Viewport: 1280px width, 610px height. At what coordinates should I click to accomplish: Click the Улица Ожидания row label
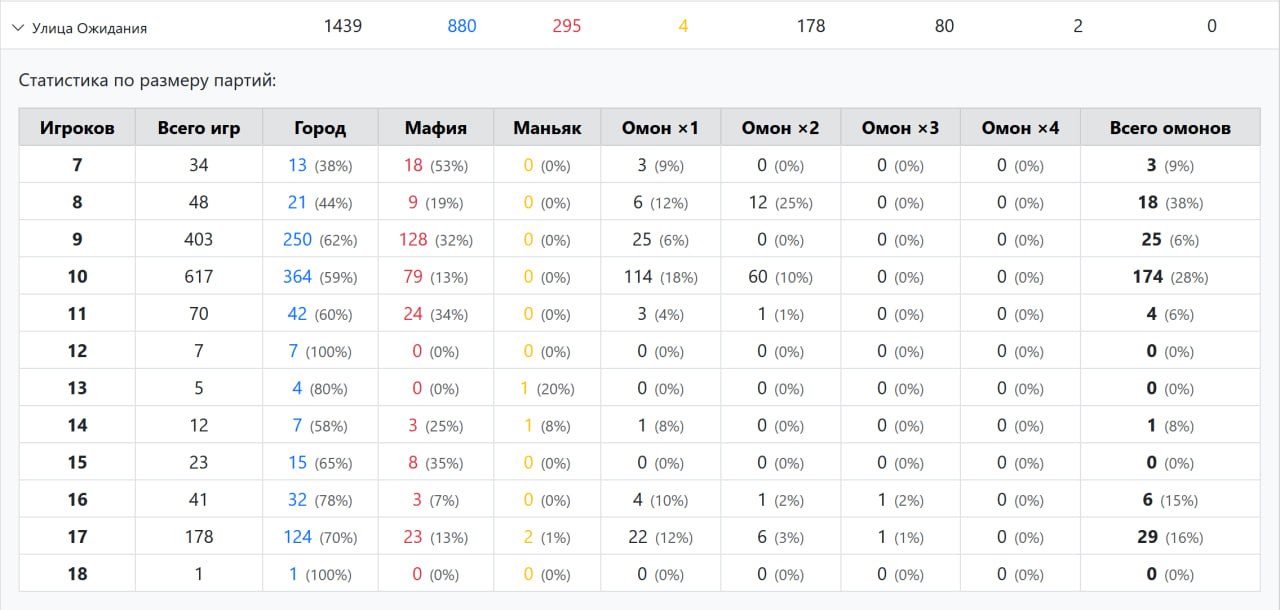(x=89, y=29)
